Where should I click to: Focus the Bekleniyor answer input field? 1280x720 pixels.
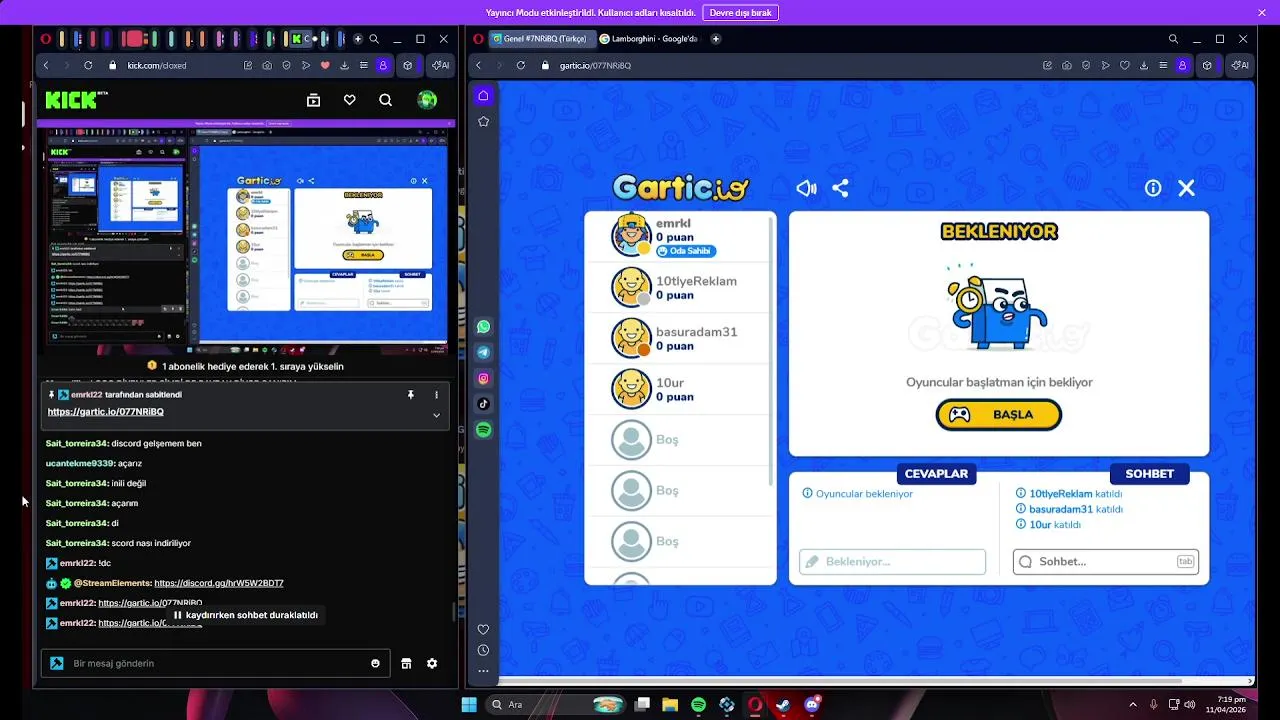point(892,562)
